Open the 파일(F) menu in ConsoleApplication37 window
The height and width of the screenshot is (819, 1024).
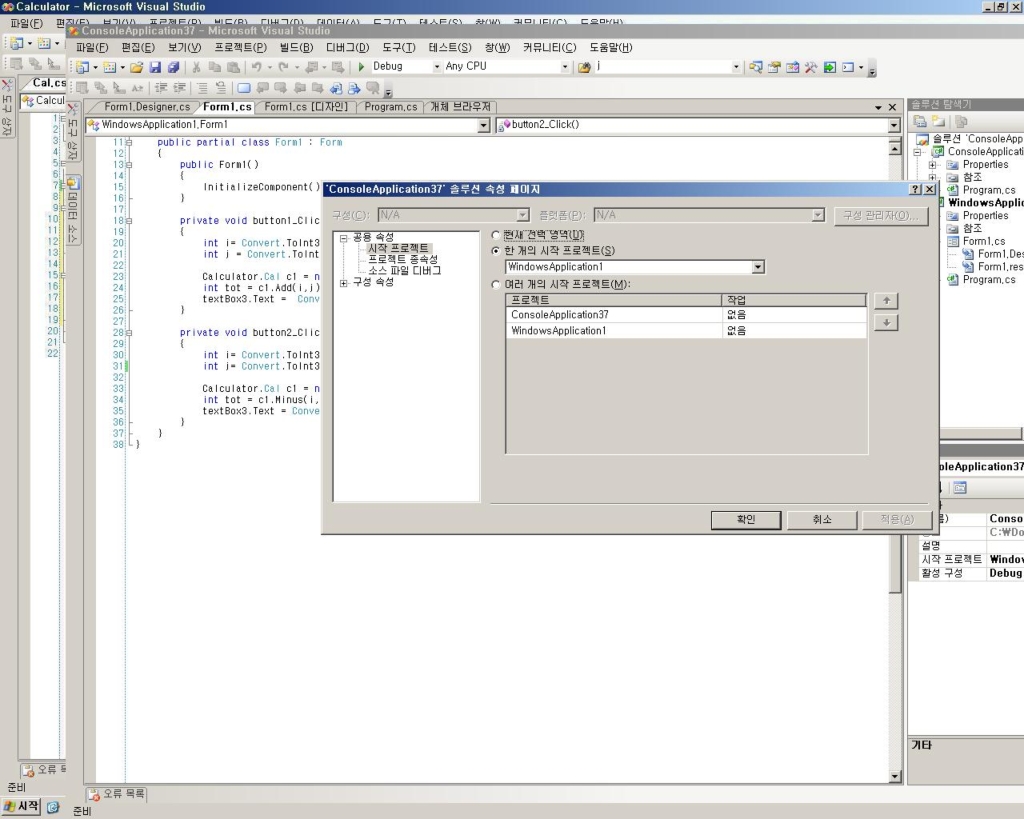click(x=92, y=48)
